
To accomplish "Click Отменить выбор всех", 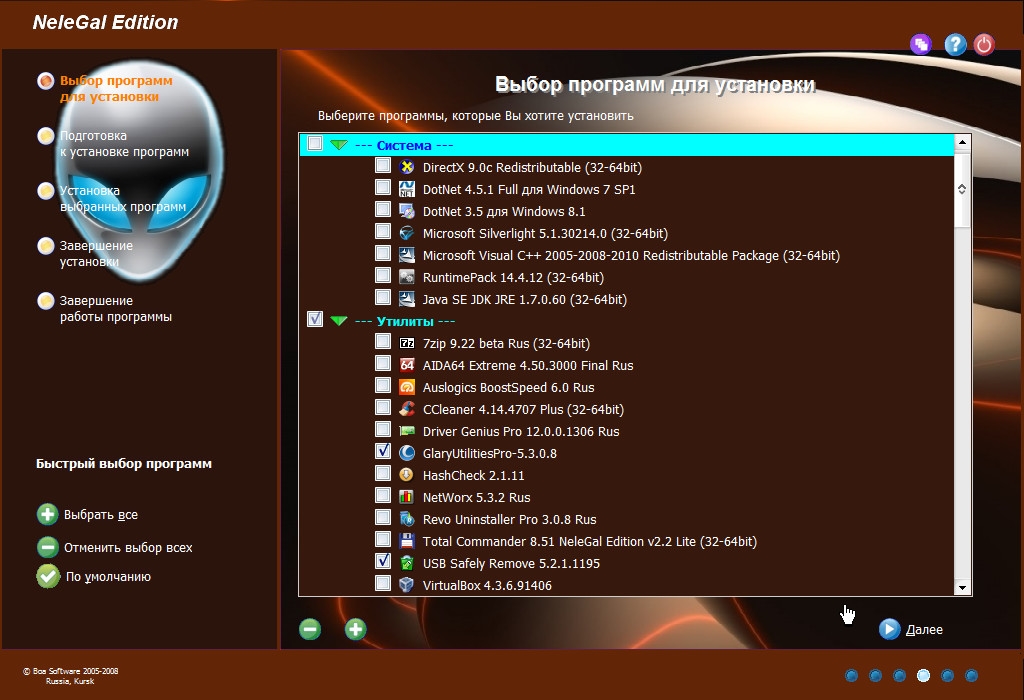I will (127, 547).
